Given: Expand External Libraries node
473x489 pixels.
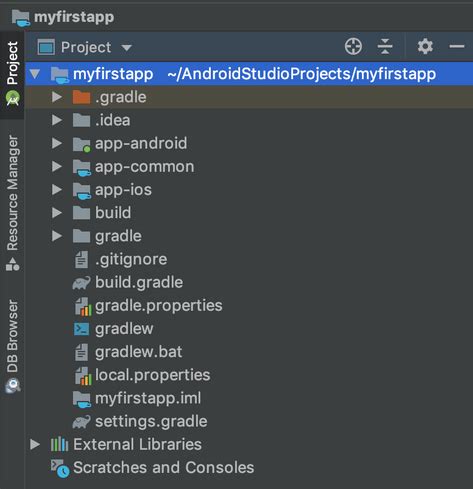Looking at the screenshot, I should click(35, 444).
